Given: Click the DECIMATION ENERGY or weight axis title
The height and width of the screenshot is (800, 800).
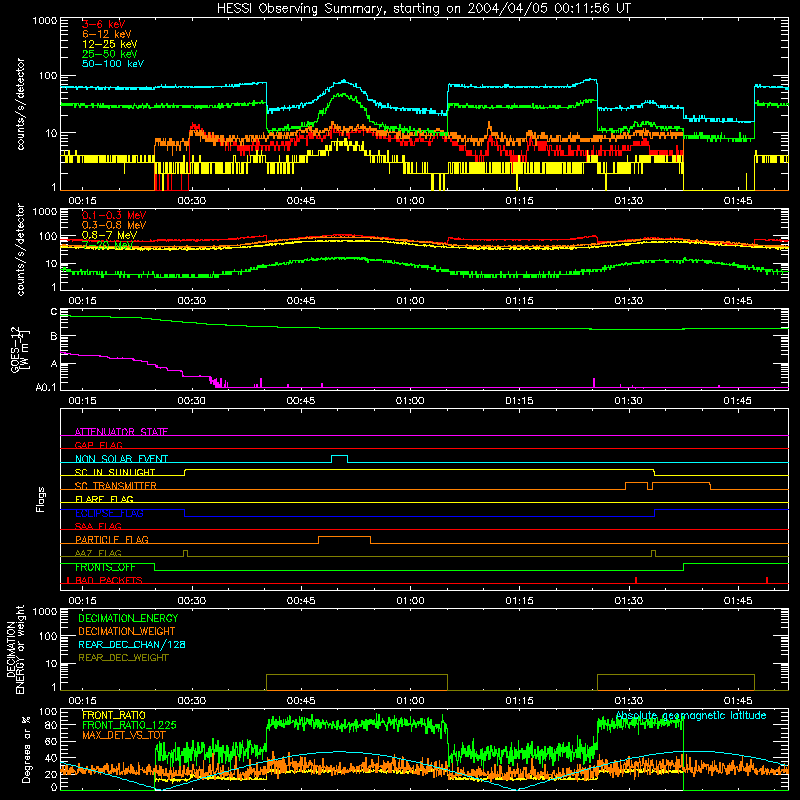Looking at the screenshot, I should [x=15, y=649].
